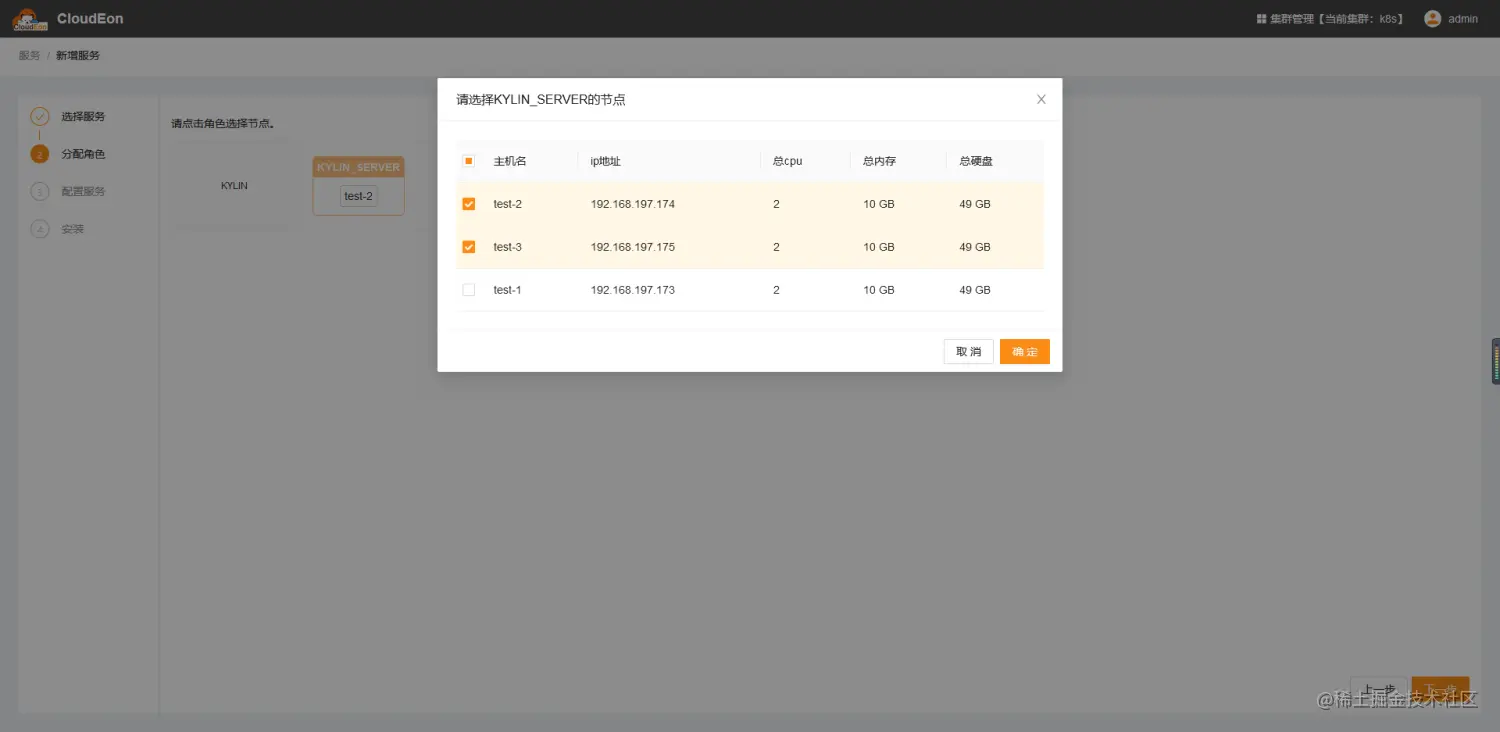Click the admin user avatar
1500x732 pixels.
point(1432,19)
